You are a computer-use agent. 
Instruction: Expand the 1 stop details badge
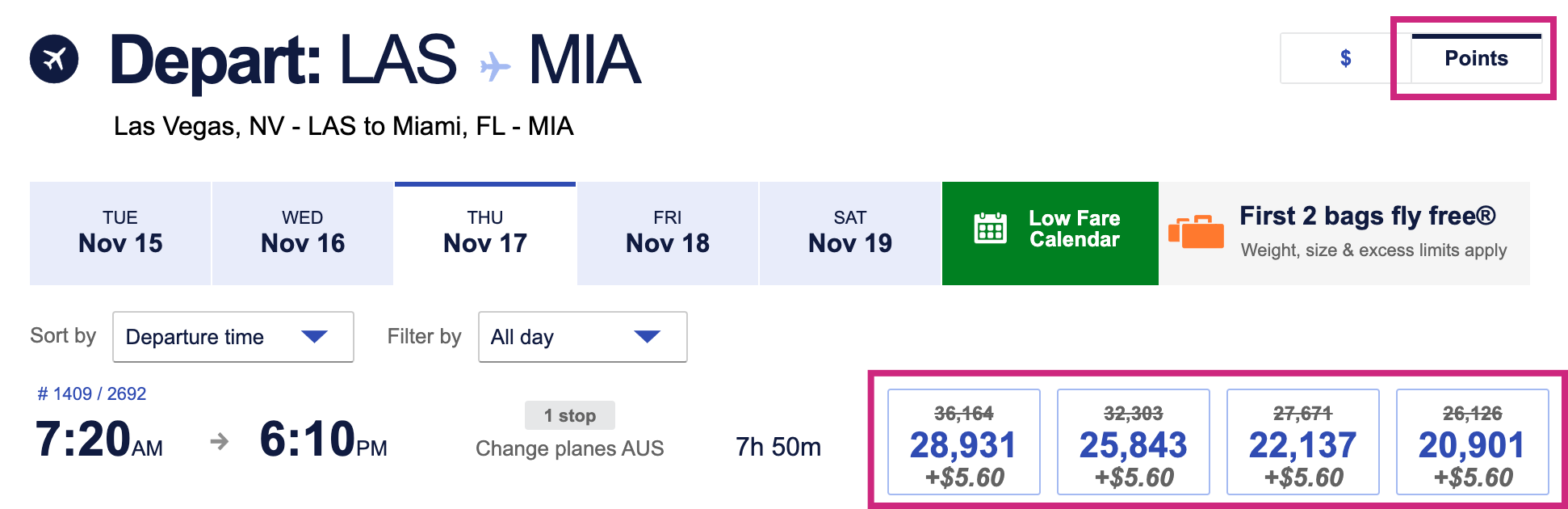pyautogui.click(x=569, y=415)
